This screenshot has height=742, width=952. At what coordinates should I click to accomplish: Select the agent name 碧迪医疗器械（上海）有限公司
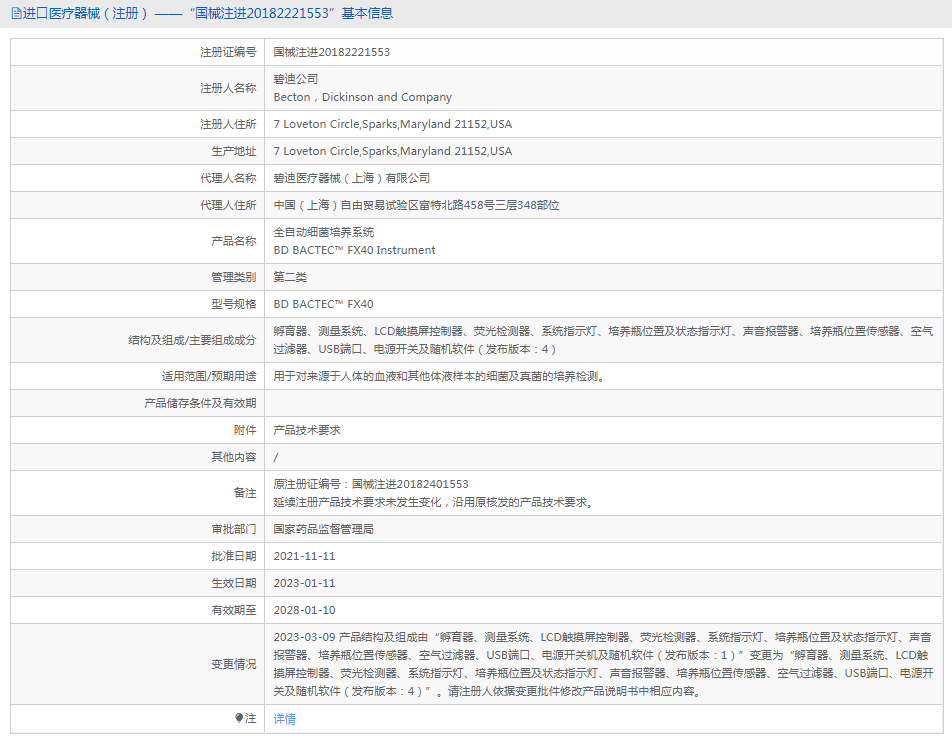point(352,178)
